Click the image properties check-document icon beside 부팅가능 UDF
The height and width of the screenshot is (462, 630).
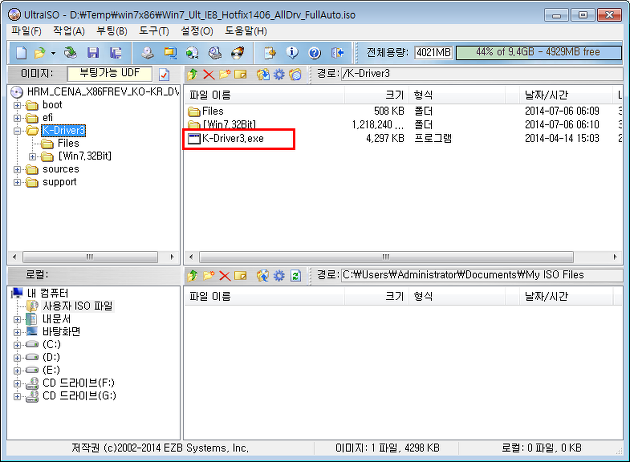pyautogui.click(x=164, y=74)
